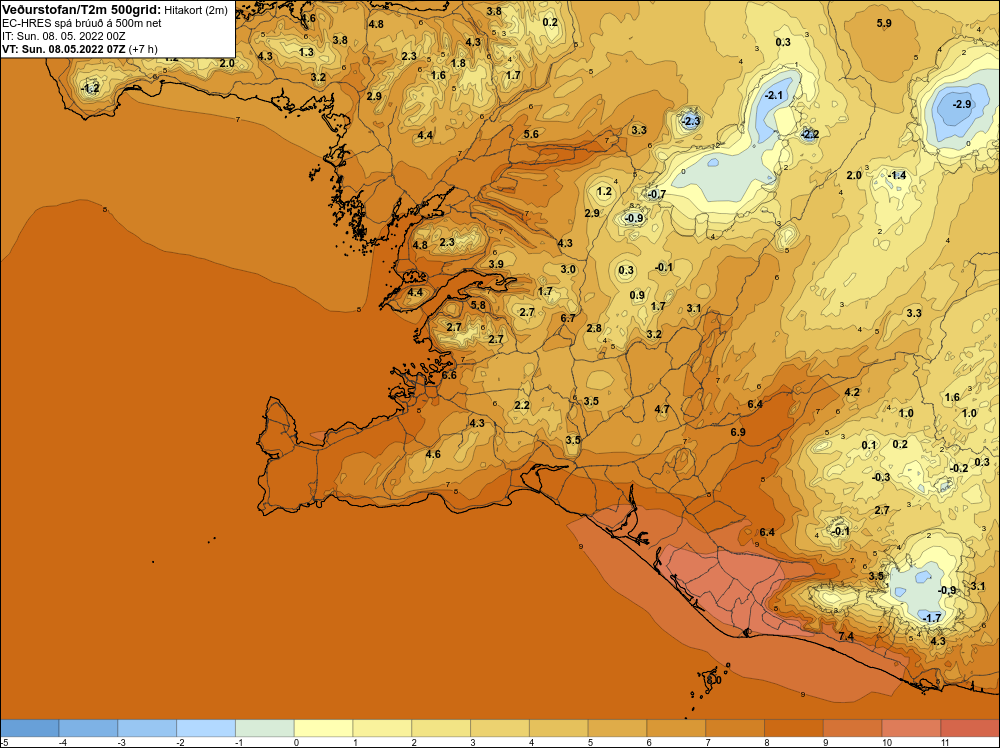Click the temperature value 7.4
The width and height of the screenshot is (1000, 748).
pyautogui.click(x=846, y=636)
